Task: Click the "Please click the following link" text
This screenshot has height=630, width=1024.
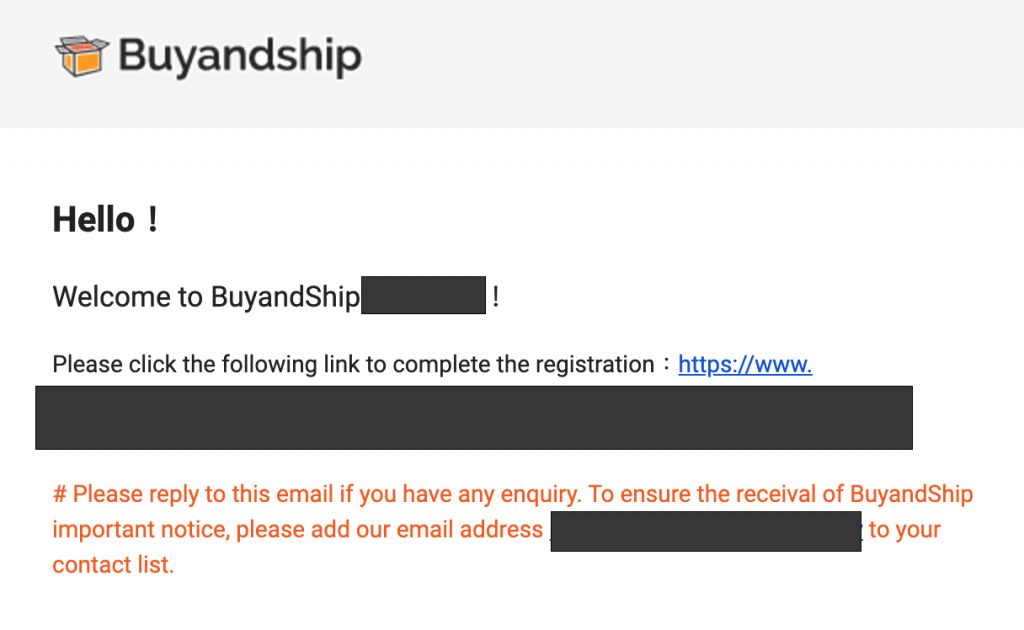Action: tap(200, 364)
